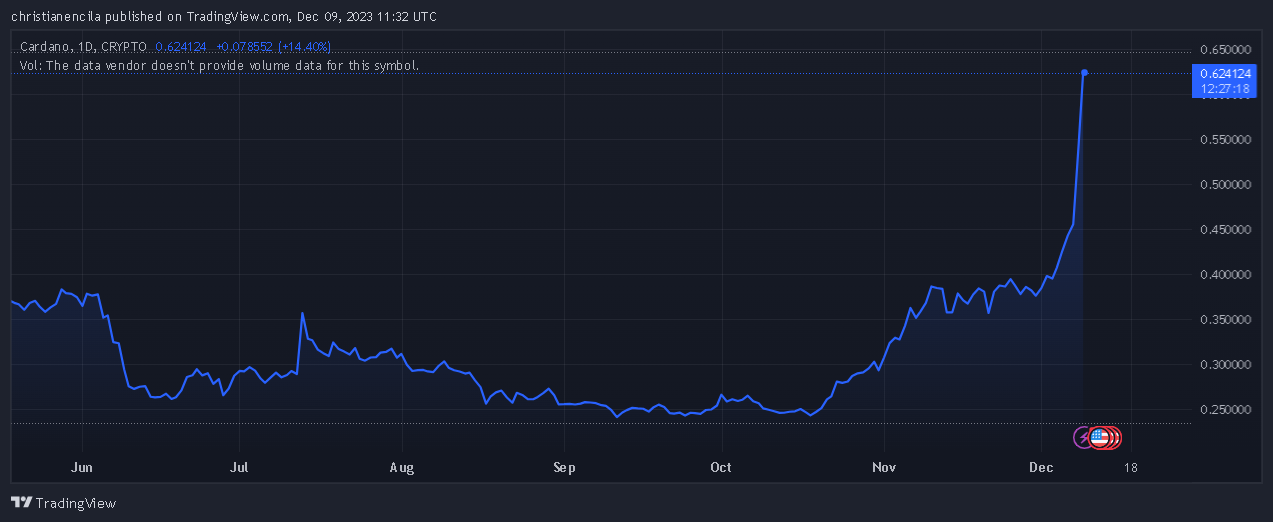1273x522 pixels.
Task: Click the 18 date label on the time axis
Action: click(1131, 467)
